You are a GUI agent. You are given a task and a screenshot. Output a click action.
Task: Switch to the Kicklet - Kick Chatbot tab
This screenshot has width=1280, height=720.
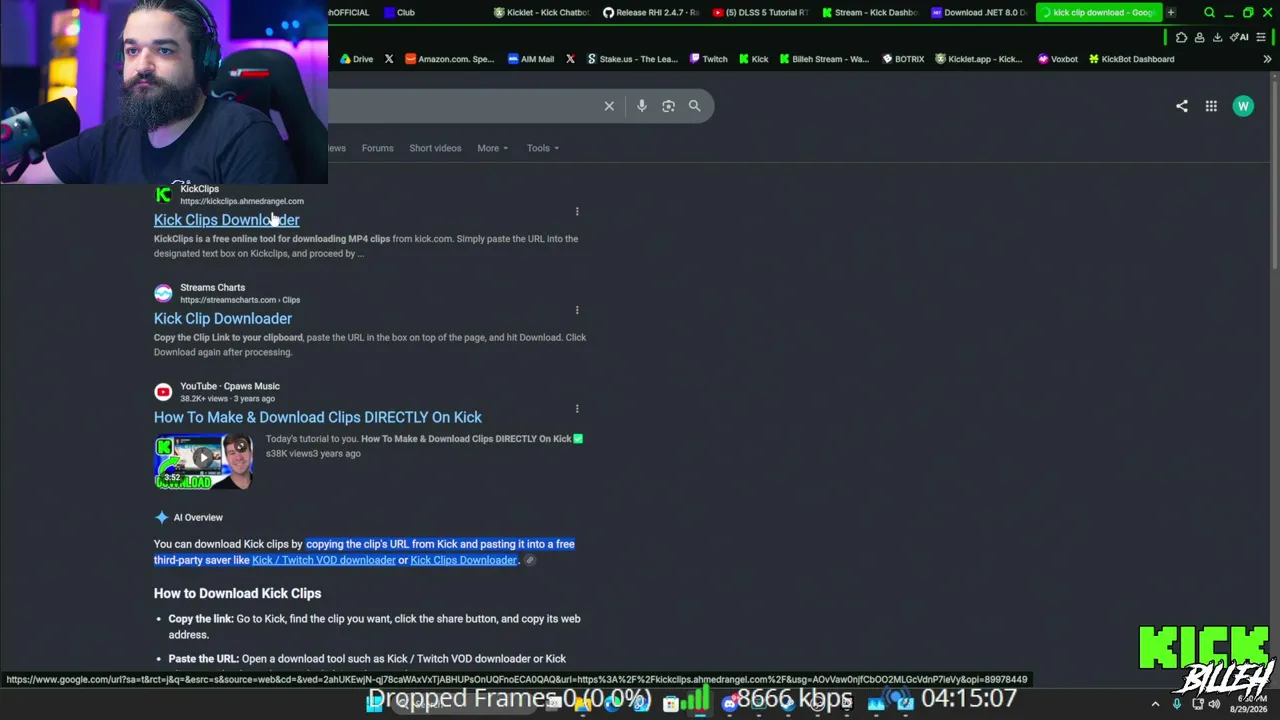[x=541, y=13]
